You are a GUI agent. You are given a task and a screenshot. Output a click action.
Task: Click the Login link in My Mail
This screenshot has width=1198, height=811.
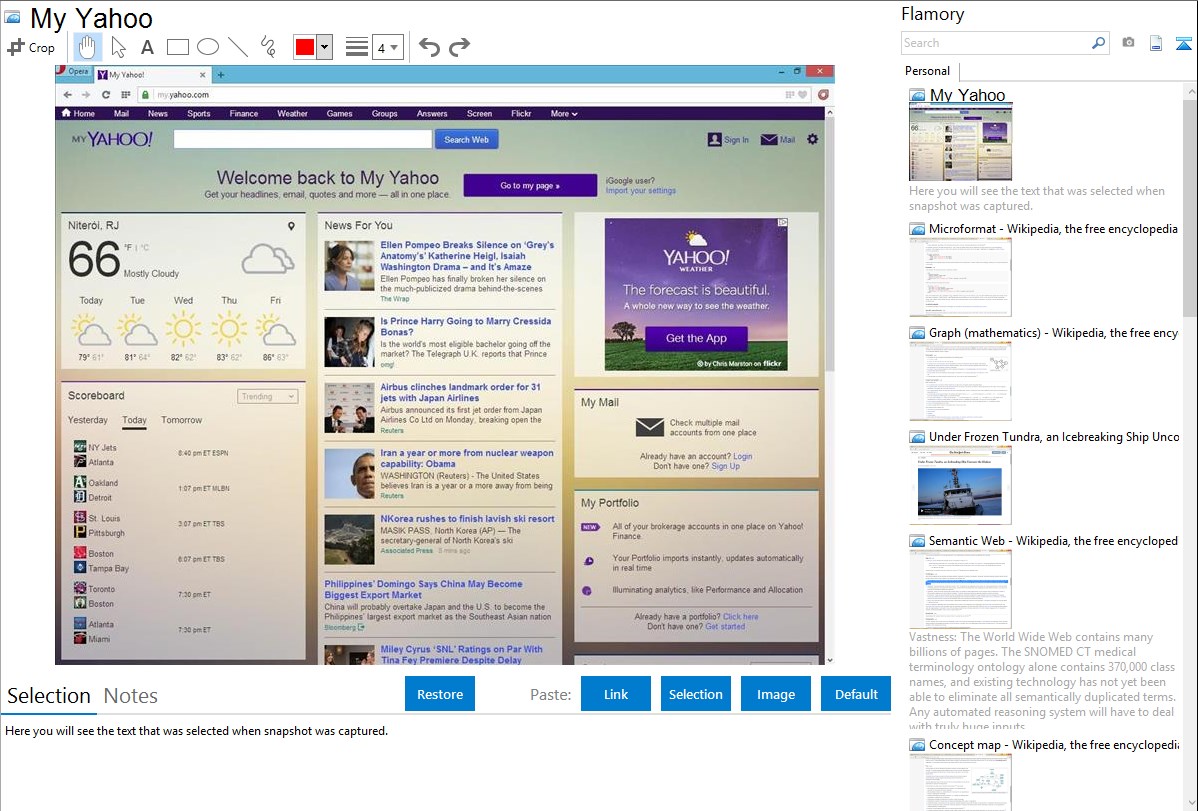(x=743, y=456)
